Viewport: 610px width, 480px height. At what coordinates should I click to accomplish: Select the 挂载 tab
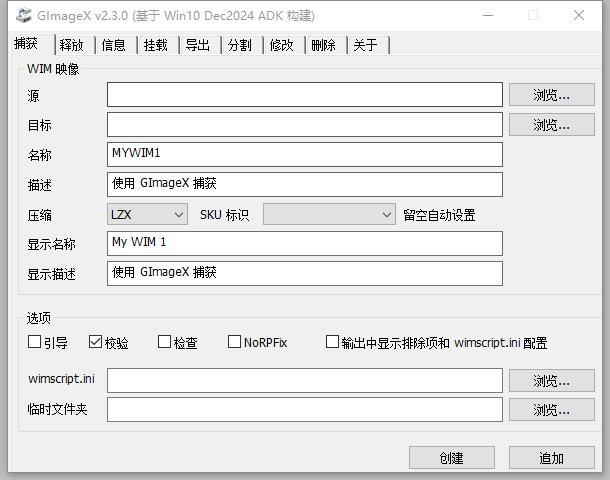(x=155, y=45)
